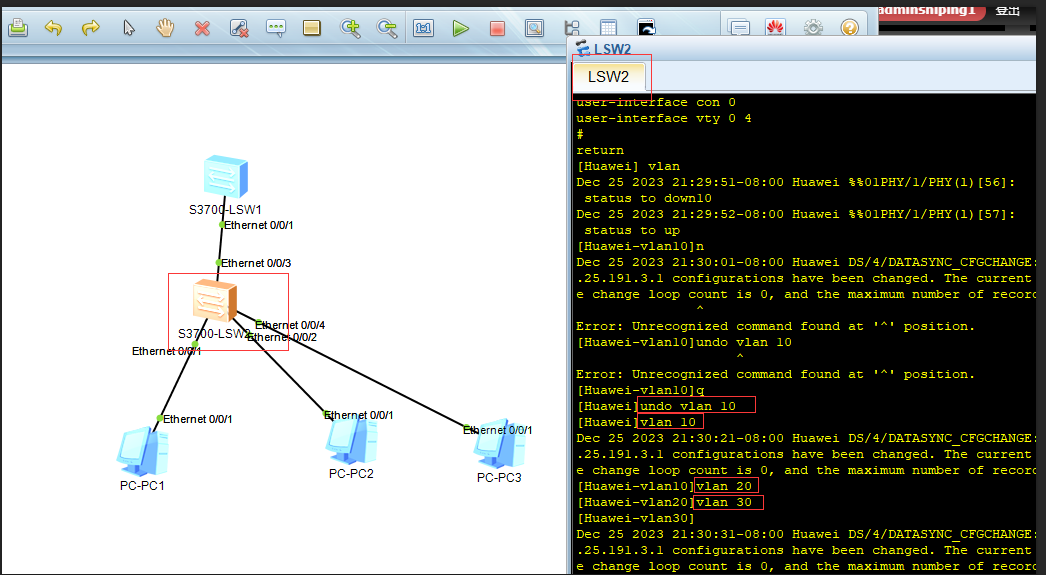Open the help question-mark icon

[849, 28]
